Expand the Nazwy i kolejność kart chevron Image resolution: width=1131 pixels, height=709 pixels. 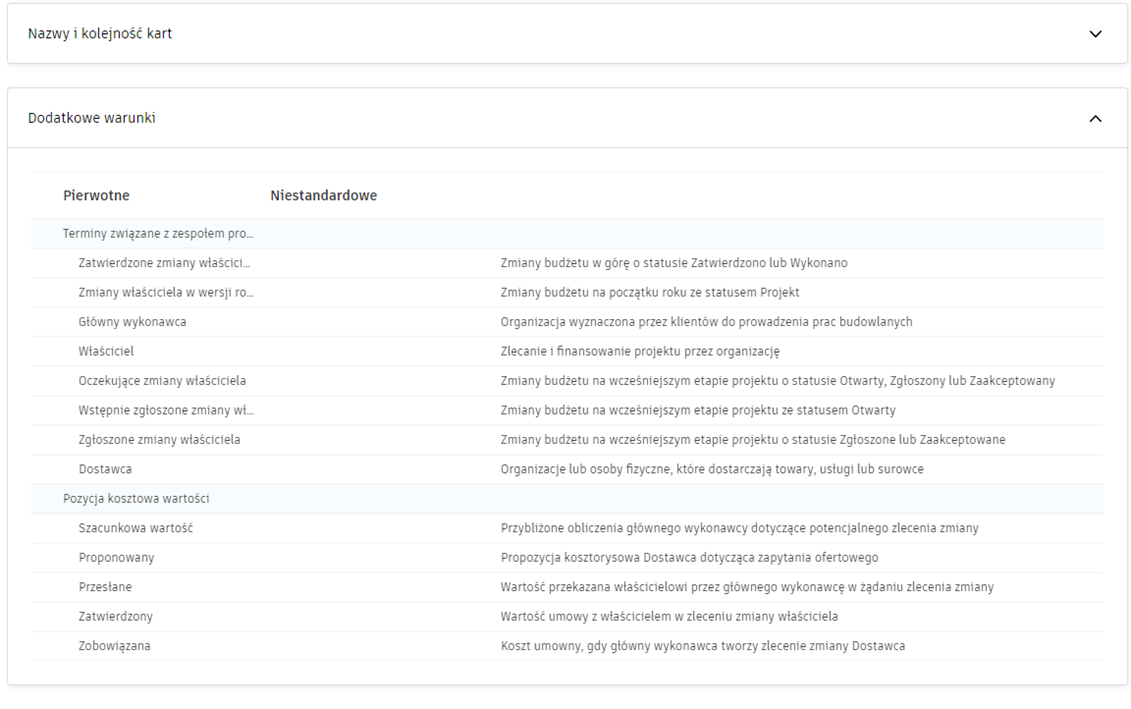click(1095, 34)
